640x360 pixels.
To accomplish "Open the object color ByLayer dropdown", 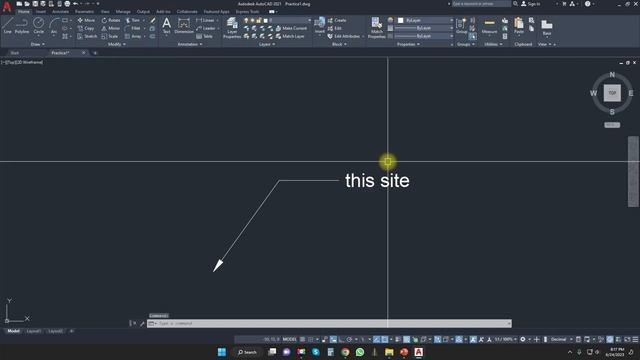I will point(425,20).
